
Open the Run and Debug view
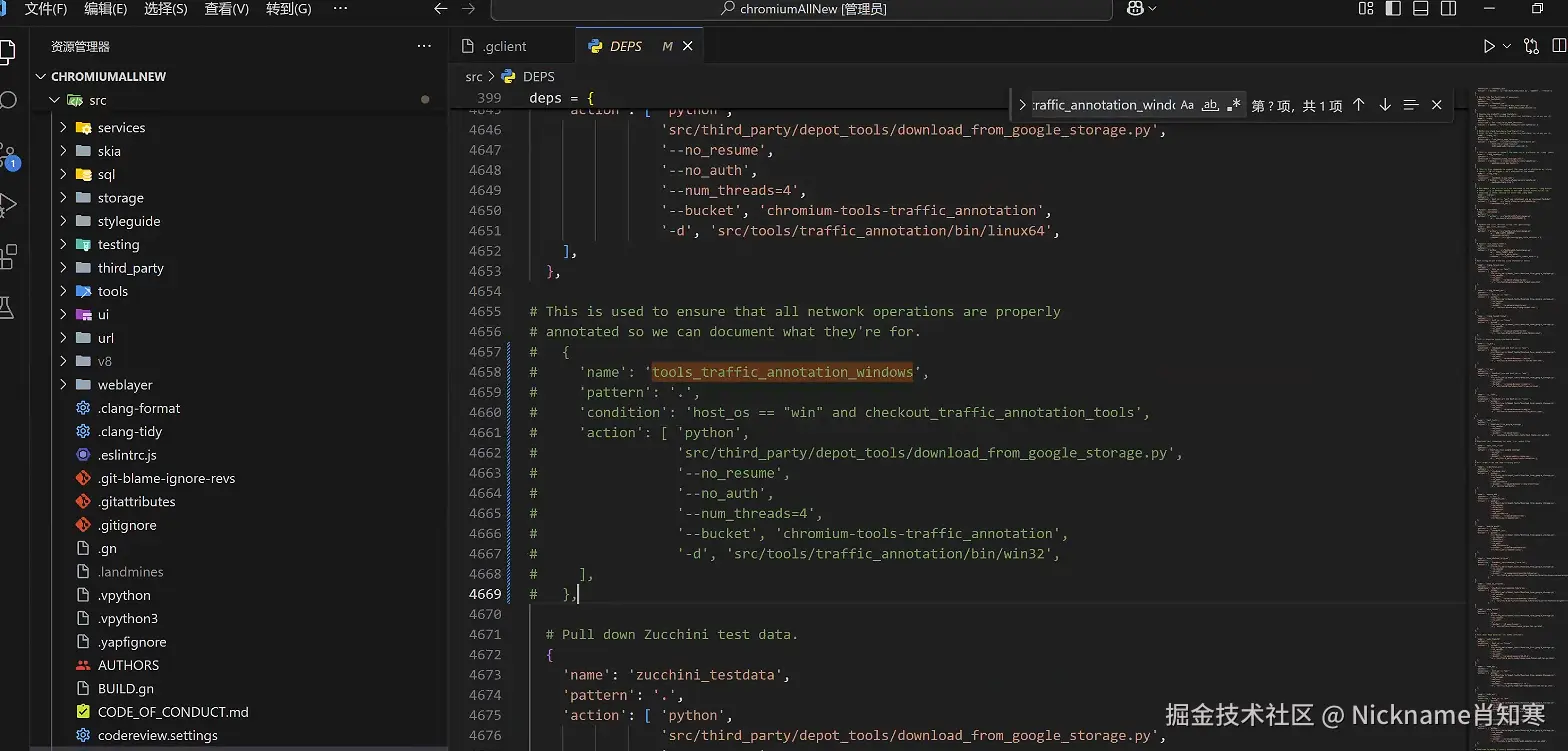(8, 205)
